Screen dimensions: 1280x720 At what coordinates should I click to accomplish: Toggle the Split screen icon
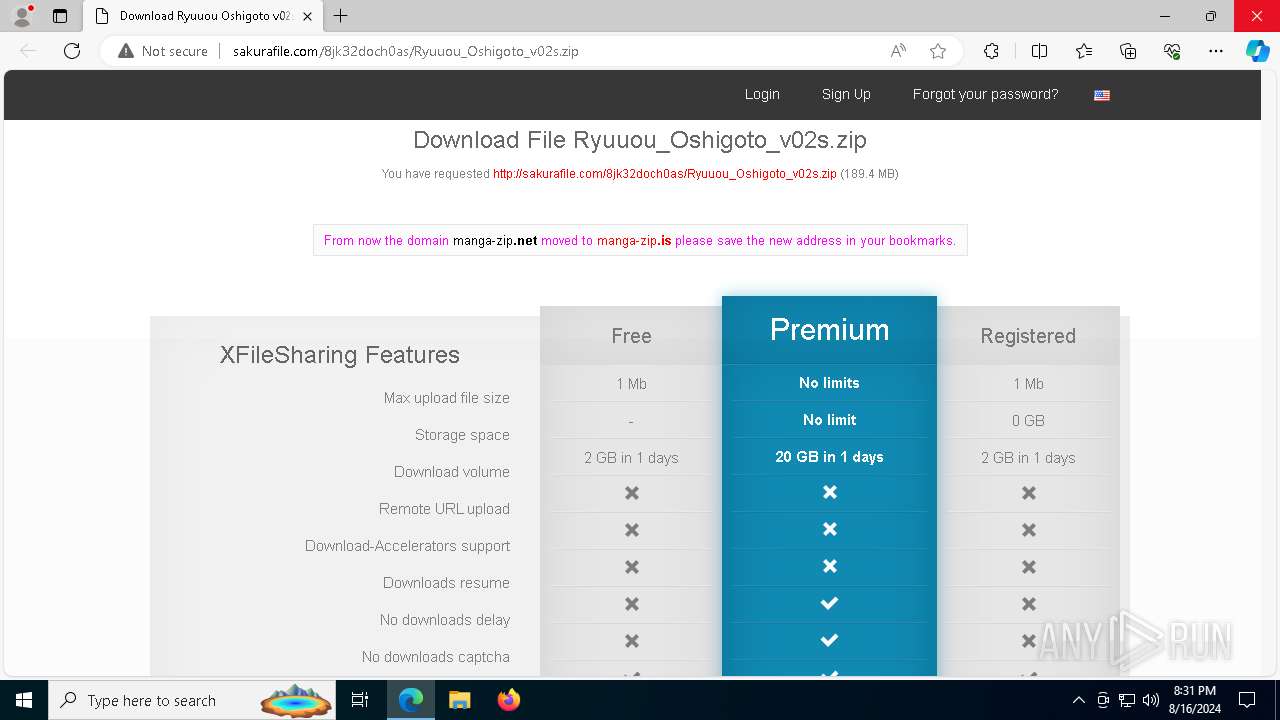tap(1039, 51)
